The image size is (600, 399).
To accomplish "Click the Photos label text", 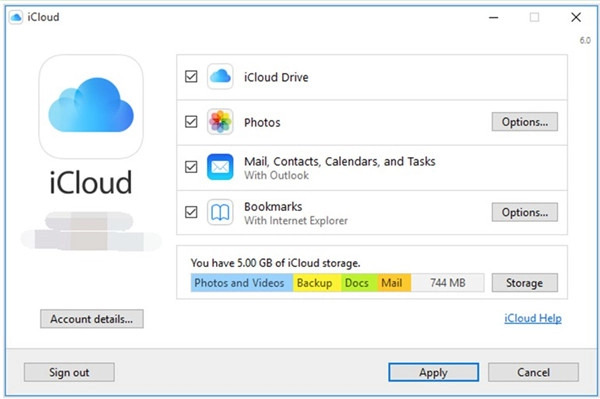I will pyautogui.click(x=262, y=122).
